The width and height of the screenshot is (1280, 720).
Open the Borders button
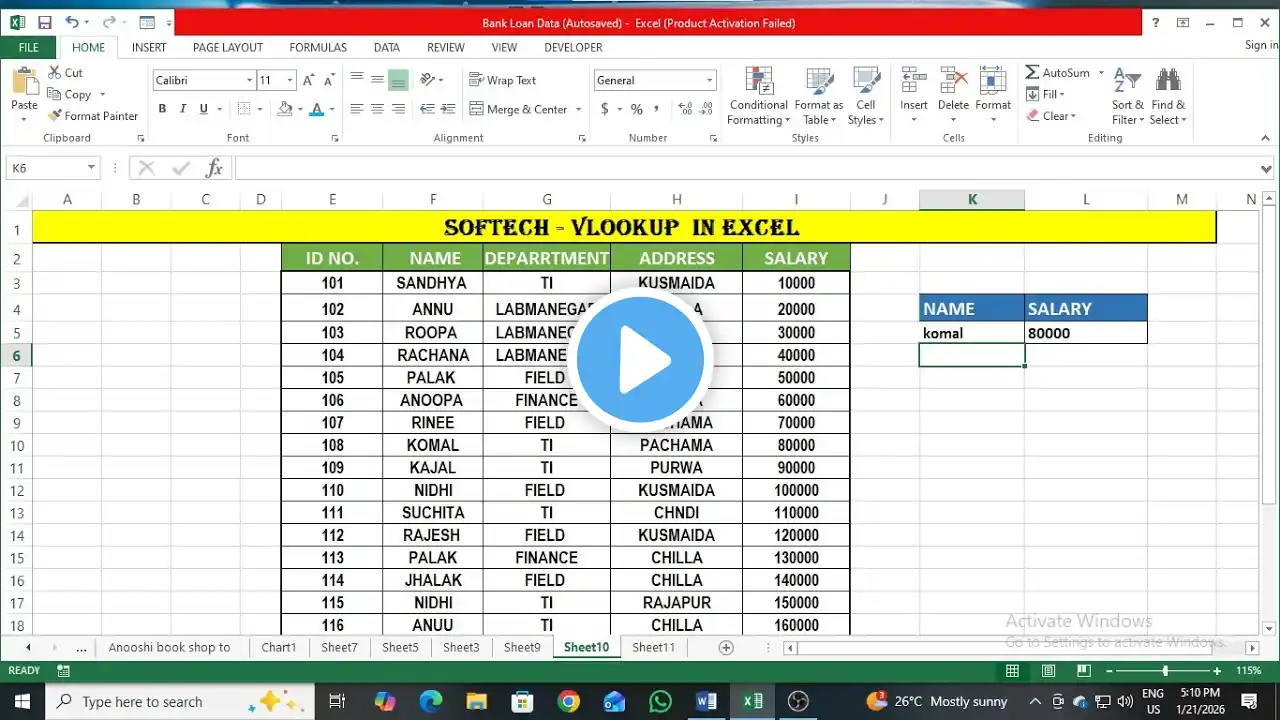coord(244,109)
